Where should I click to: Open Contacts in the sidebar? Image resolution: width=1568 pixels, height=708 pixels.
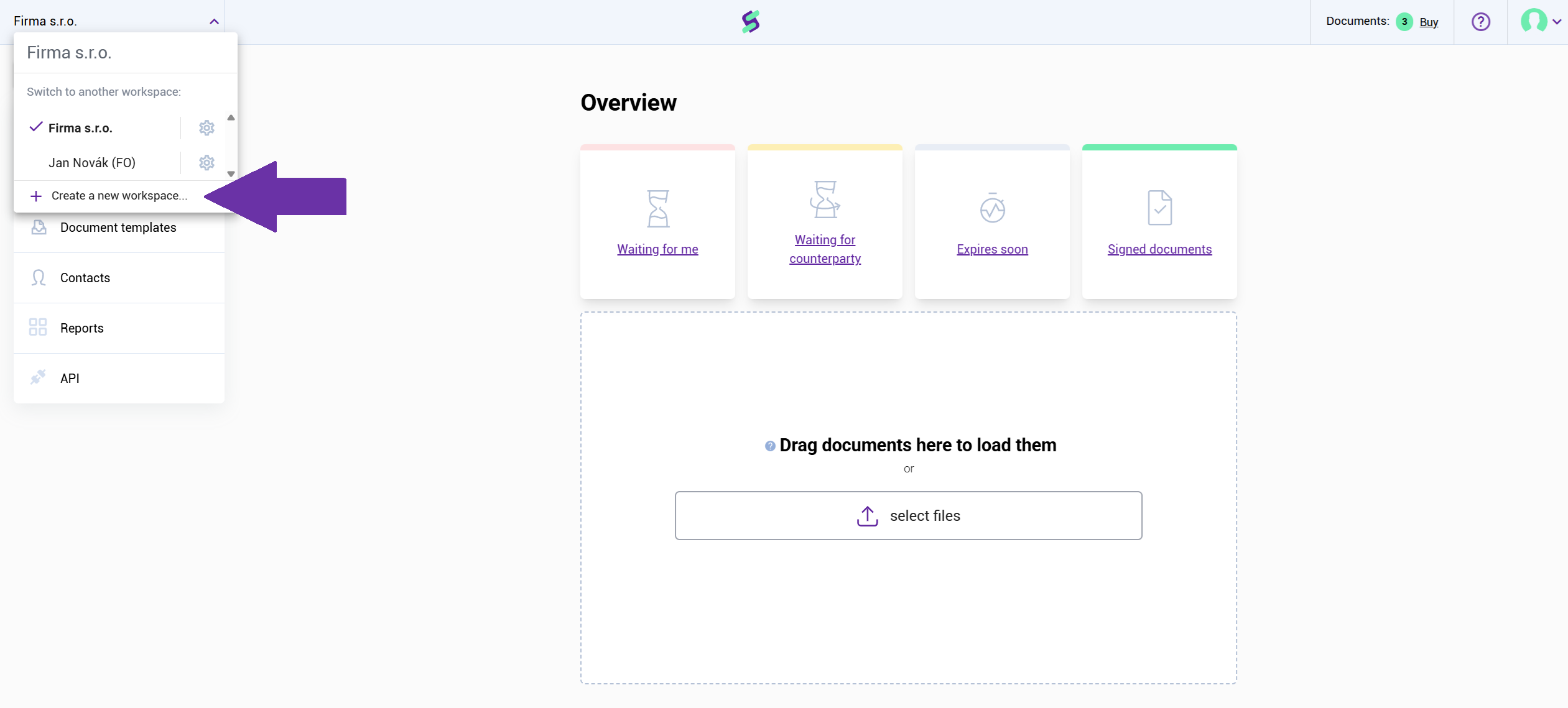point(85,278)
